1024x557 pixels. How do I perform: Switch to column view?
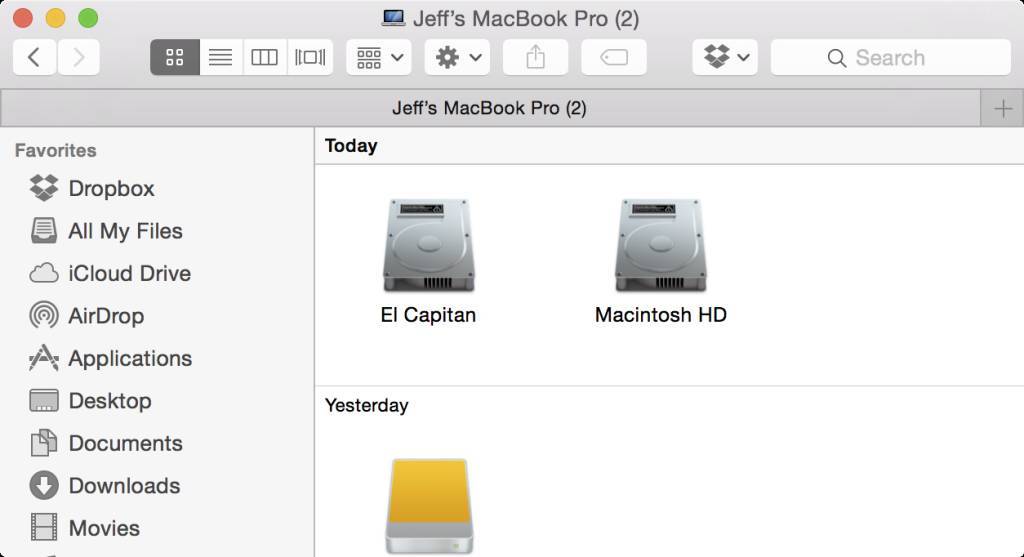coord(264,57)
